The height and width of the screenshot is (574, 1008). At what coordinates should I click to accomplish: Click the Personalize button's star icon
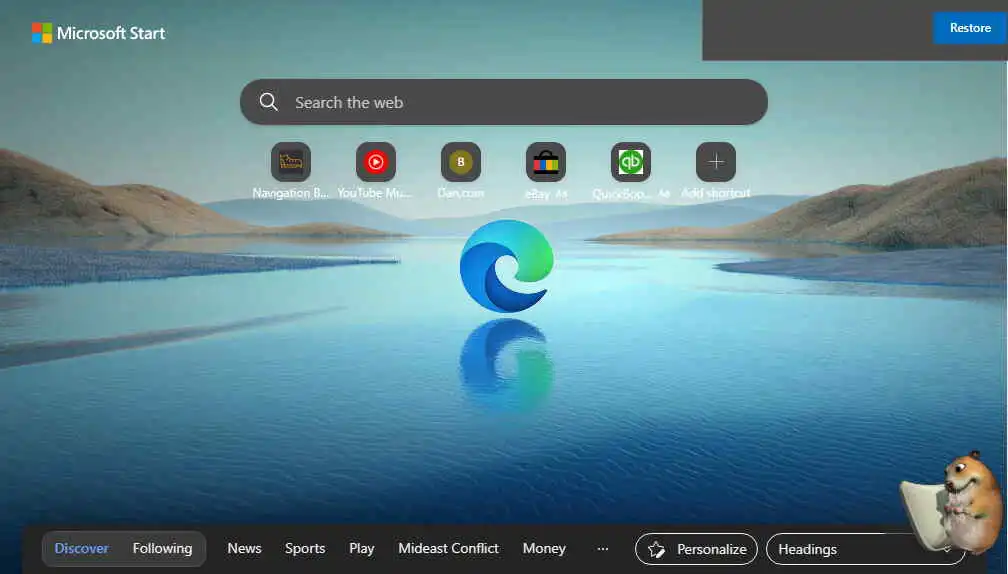656,550
